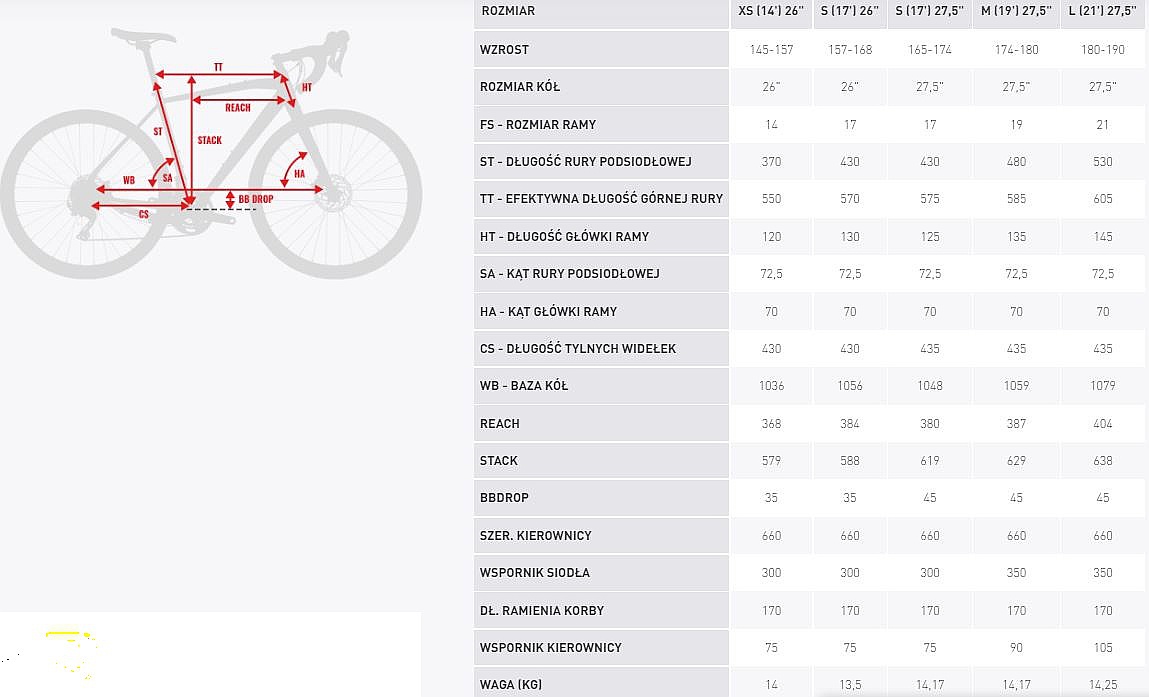The width and height of the screenshot is (1149, 697).
Task: Click the REACH label on bike diagram
Action: point(237,108)
